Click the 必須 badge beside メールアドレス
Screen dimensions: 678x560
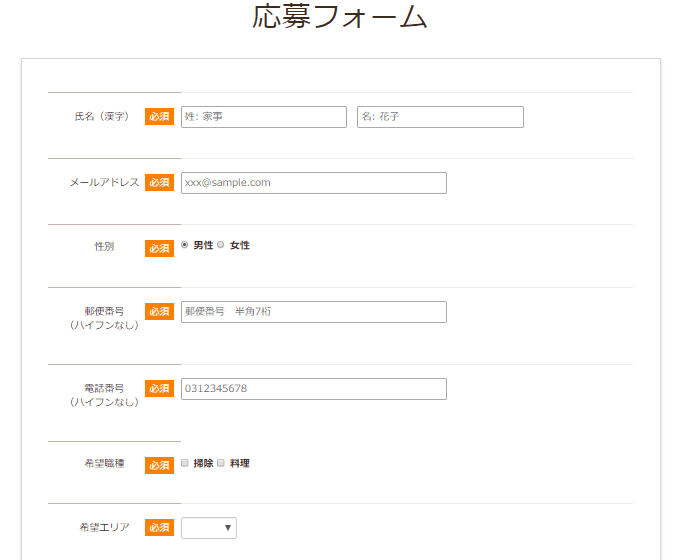coord(159,182)
